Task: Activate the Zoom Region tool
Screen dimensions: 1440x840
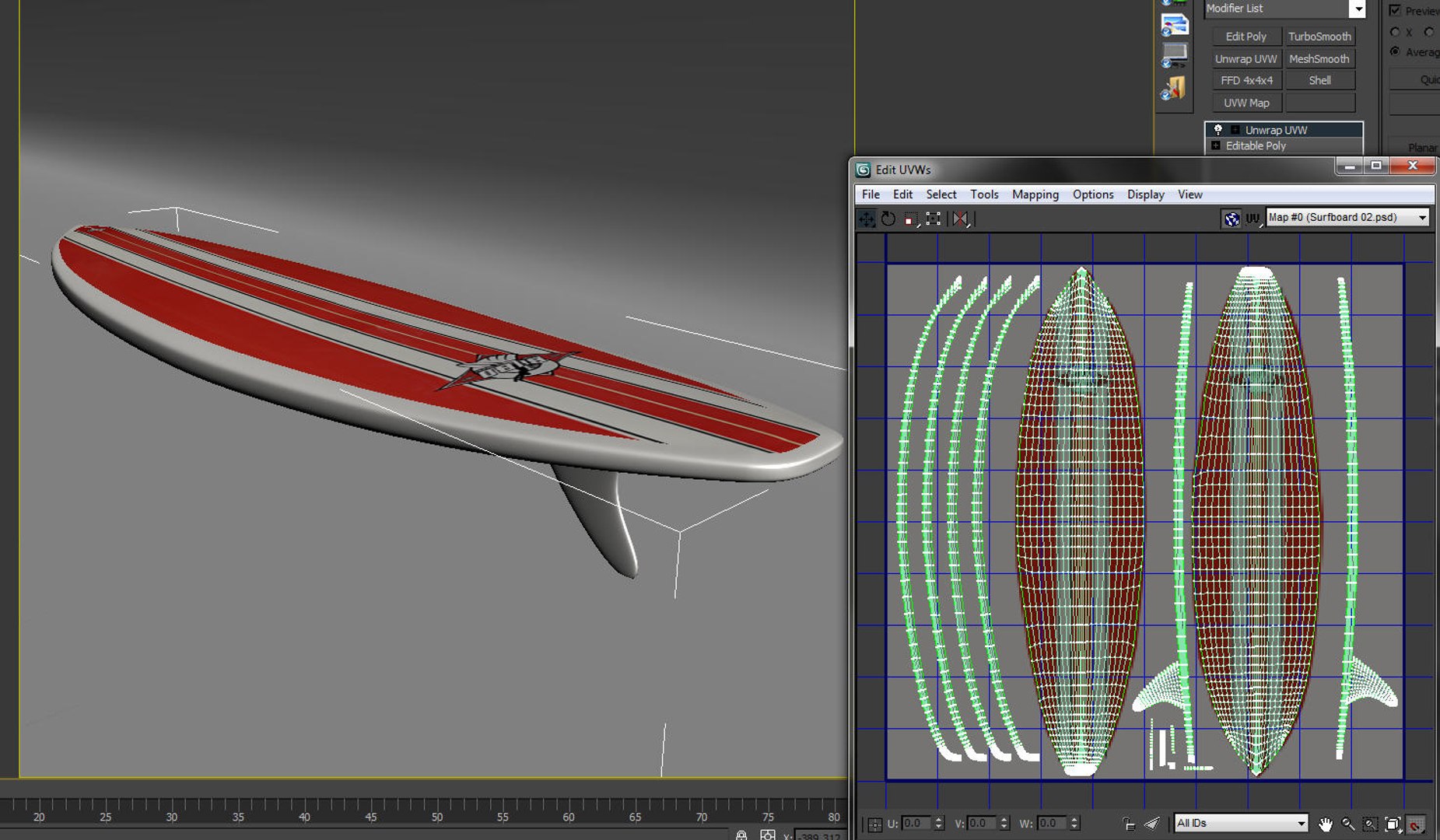Action: point(1370,824)
